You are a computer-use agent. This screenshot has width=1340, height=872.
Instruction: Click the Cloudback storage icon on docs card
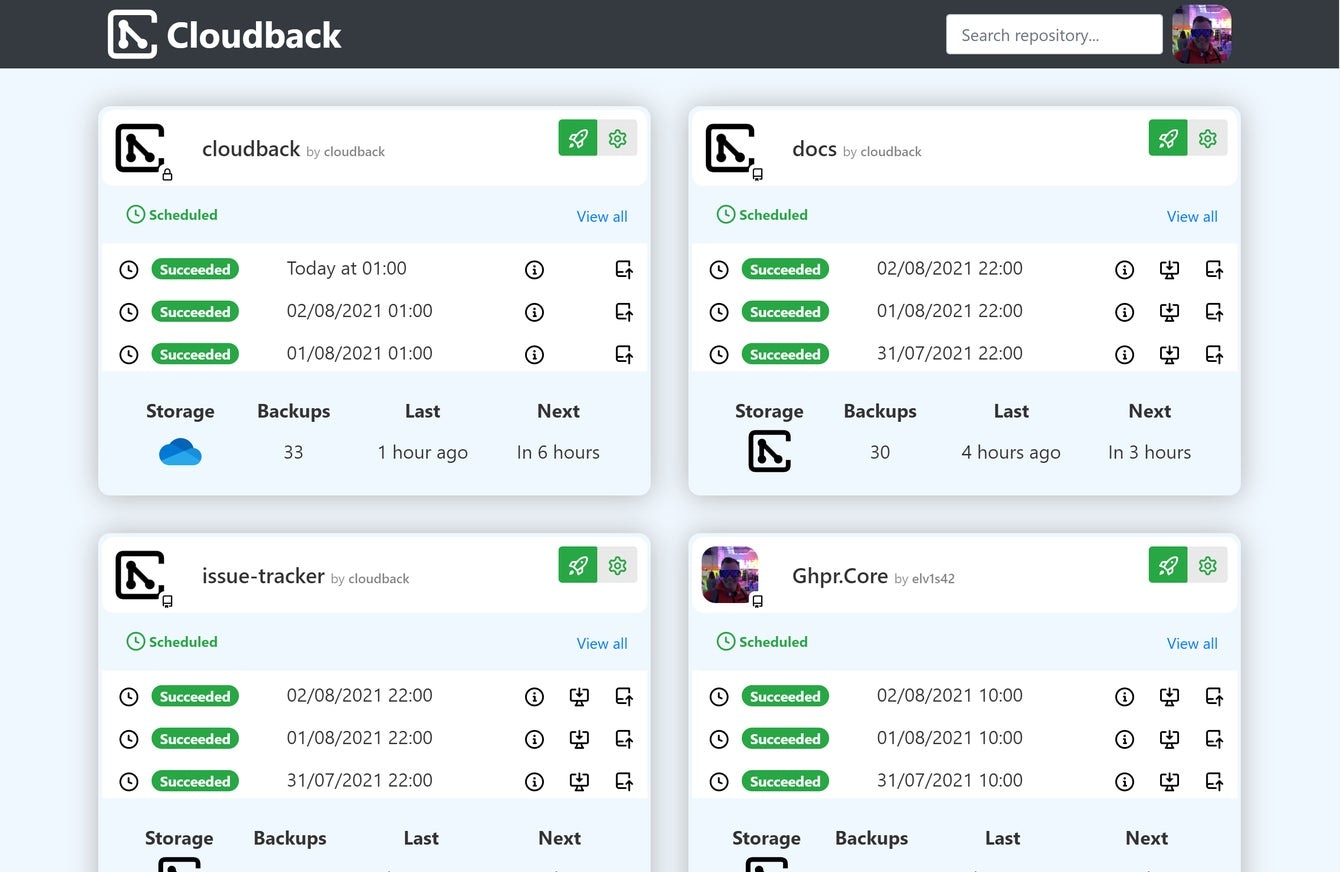click(x=769, y=452)
